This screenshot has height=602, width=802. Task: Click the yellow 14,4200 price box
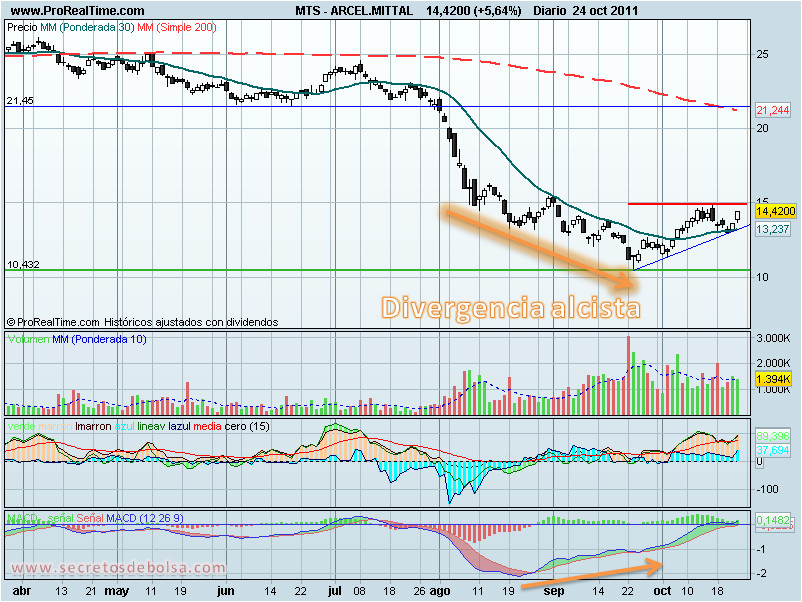[x=775, y=211]
